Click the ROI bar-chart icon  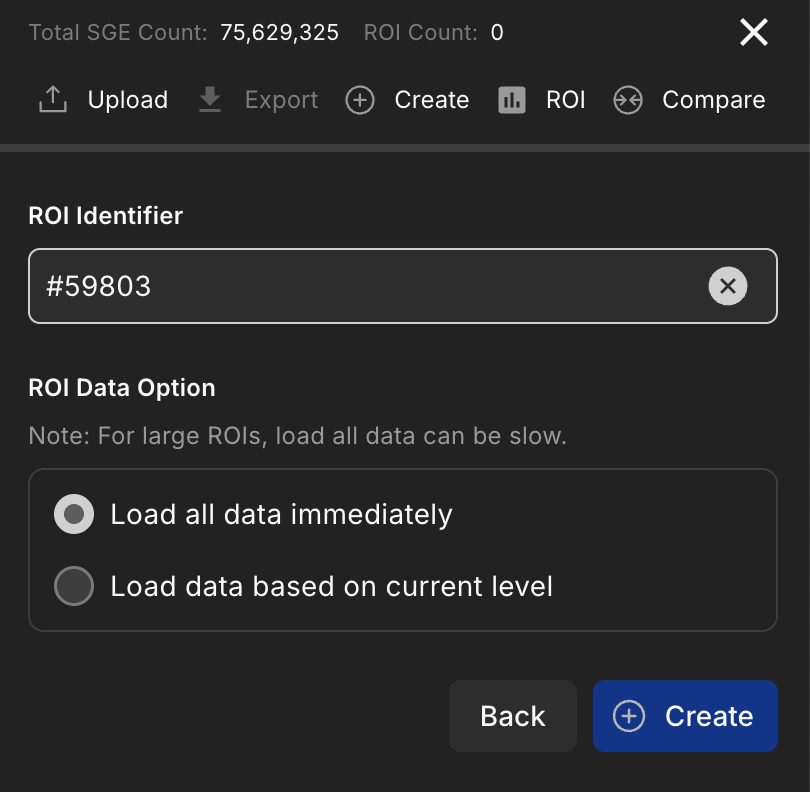coord(512,100)
